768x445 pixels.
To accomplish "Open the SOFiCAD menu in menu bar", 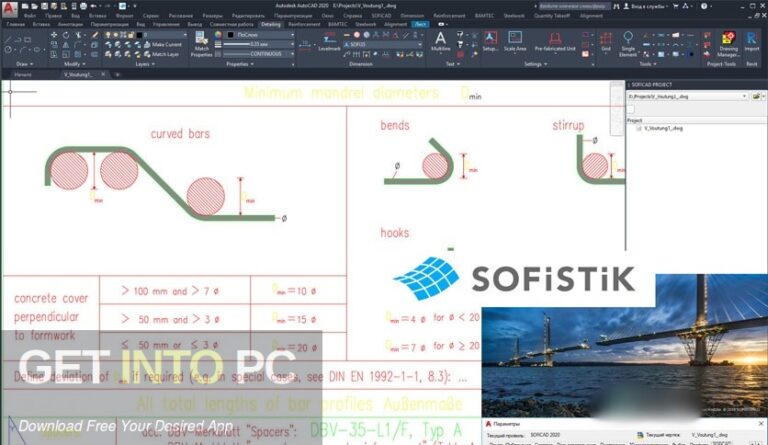I will click(381, 16).
